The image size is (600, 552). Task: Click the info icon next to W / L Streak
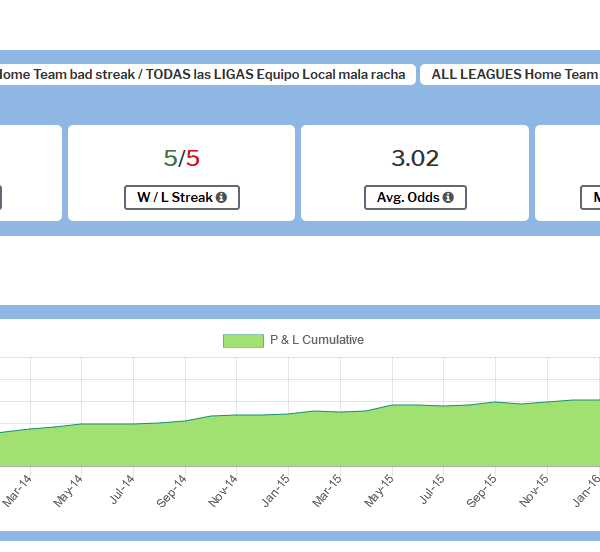[x=221, y=197]
